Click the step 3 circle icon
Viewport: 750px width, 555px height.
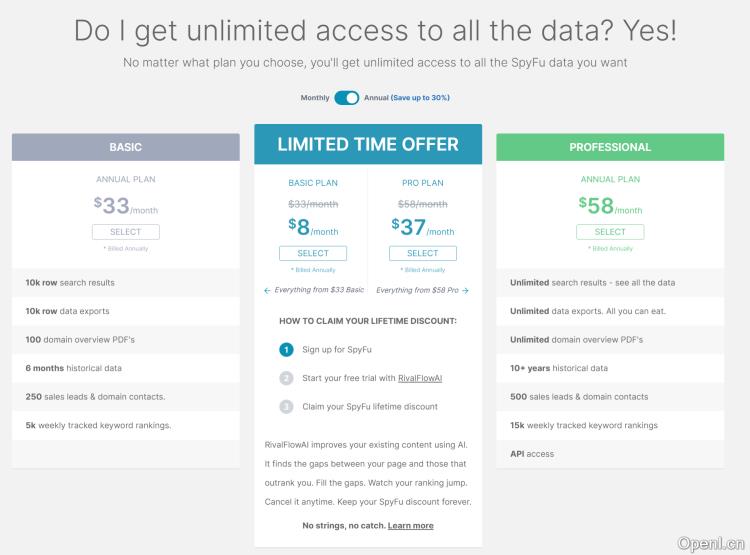(286, 407)
